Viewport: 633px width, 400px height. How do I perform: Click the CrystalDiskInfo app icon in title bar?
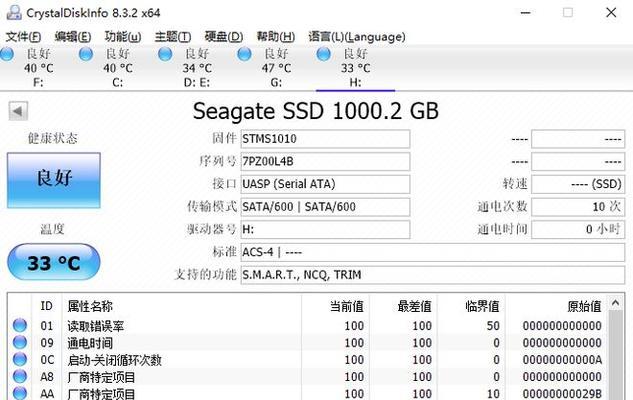[x=14, y=13]
